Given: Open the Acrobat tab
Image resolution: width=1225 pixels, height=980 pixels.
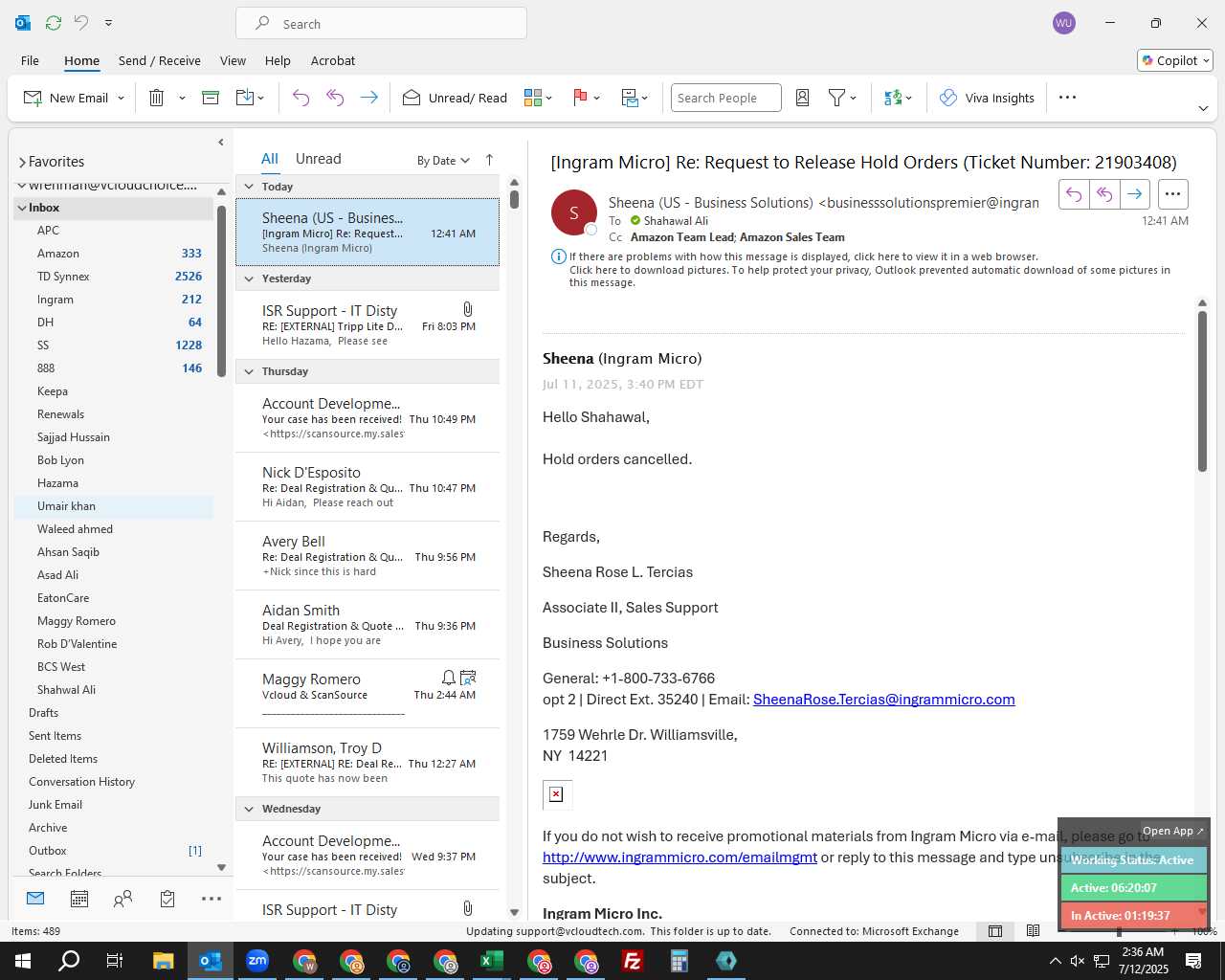Looking at the screenshot, I should 333,60.
